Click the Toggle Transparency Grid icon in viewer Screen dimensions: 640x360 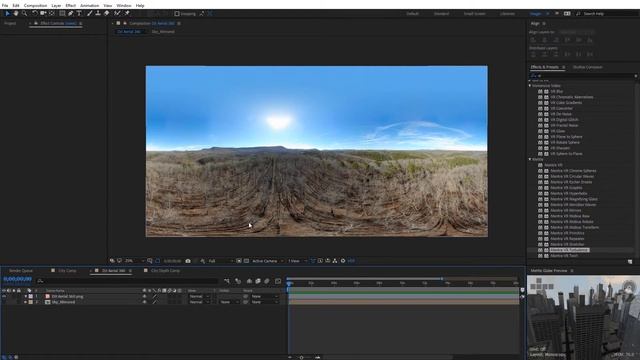click(246, 261)
